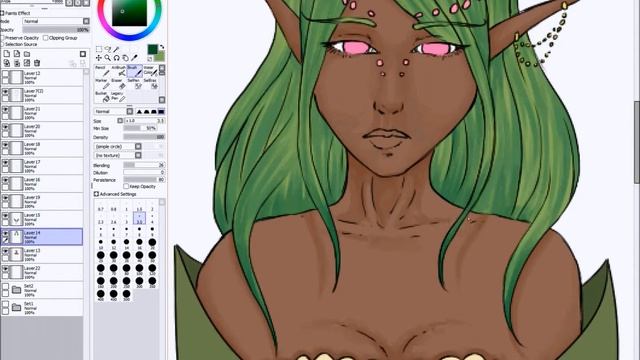This screenshot has height=360, width=640.
Task: Collapse the Paints Effect section
Action: coord(2,13)
